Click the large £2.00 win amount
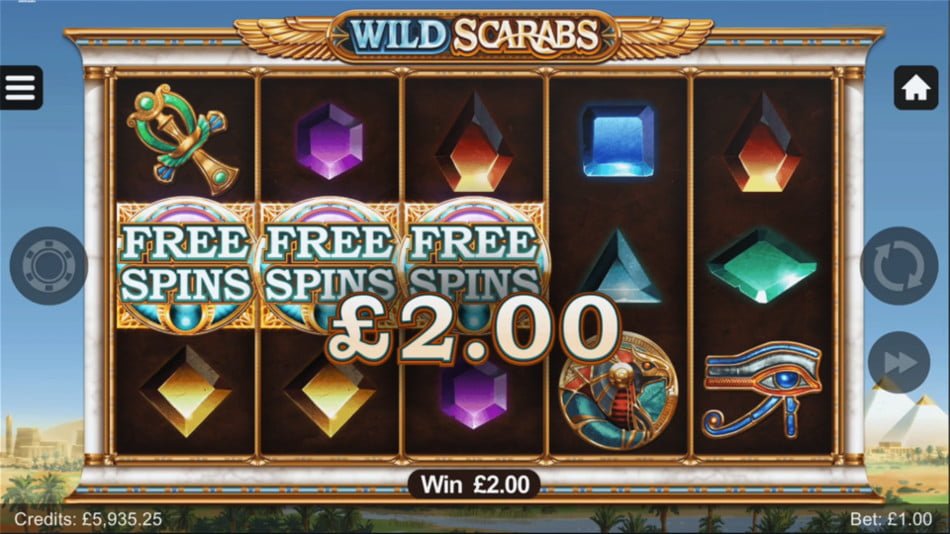Image resolution: width=950 pixels, height=534 pixels. coord(474,330)
